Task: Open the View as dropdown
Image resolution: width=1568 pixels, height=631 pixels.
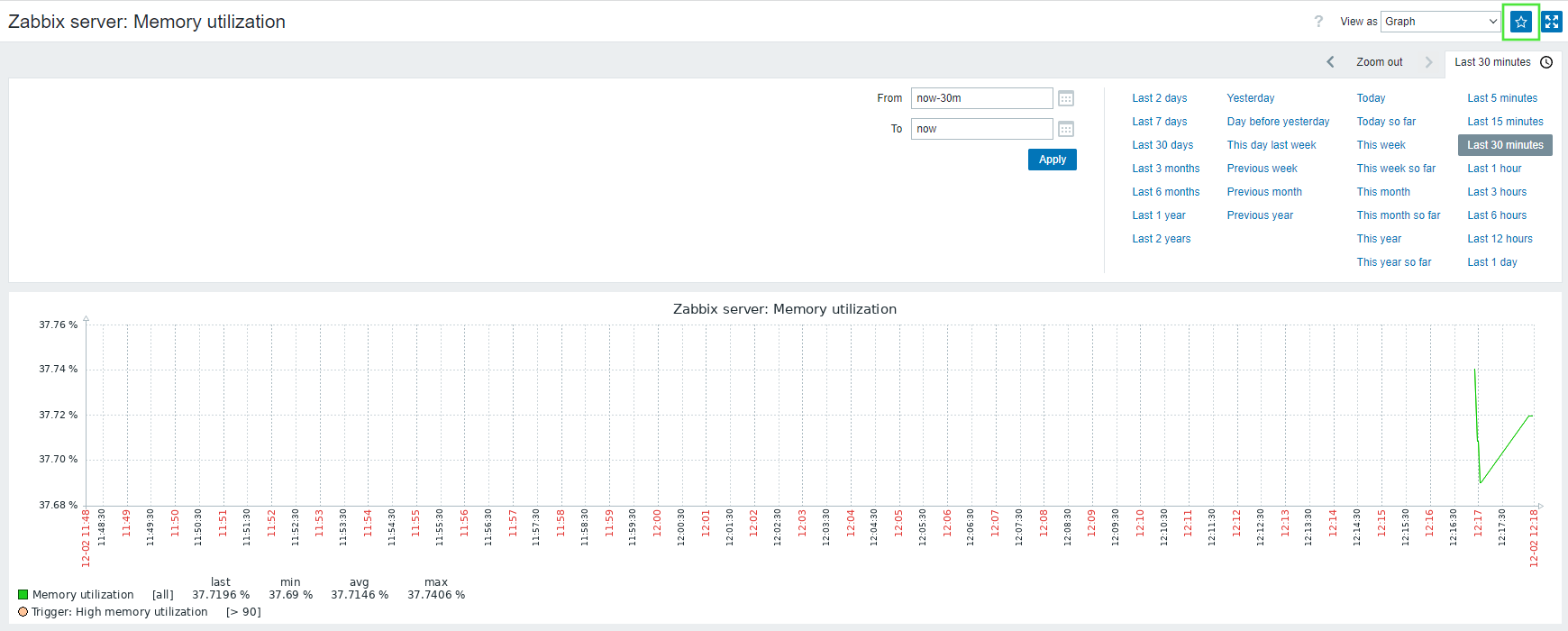Action: (x=1441, y=22)
